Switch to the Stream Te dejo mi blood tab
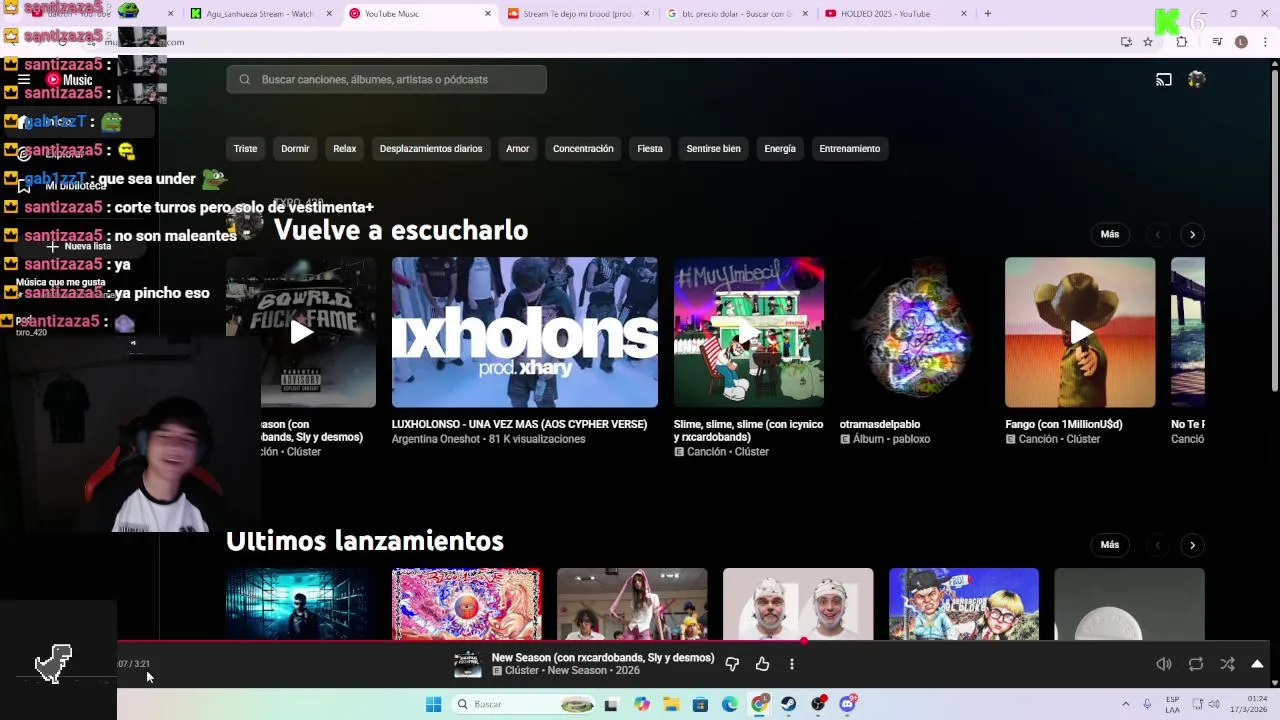Screen dimensions: 1280x720 click(x=578, y=14)
